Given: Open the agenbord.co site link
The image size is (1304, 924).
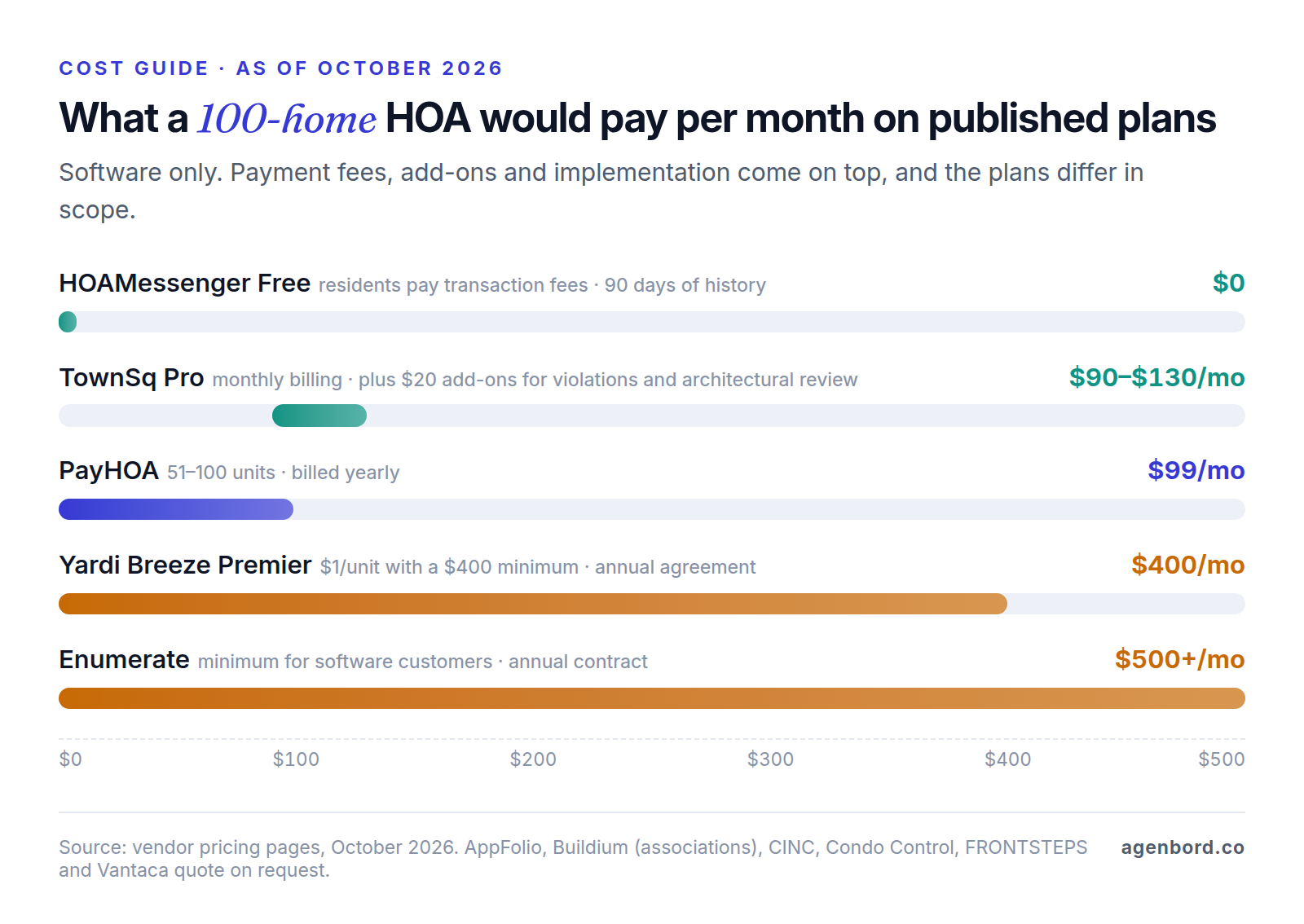Looking at the screenshot, I should pos(1183,847).
